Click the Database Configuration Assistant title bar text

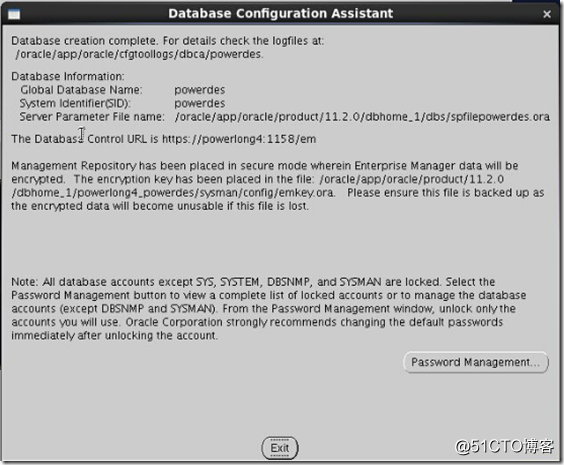(281, 14)
